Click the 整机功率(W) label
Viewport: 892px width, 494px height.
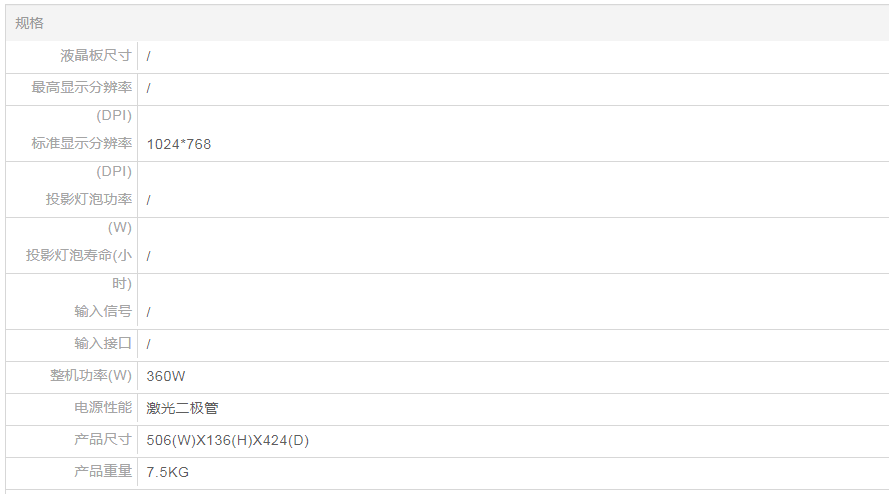91,376
